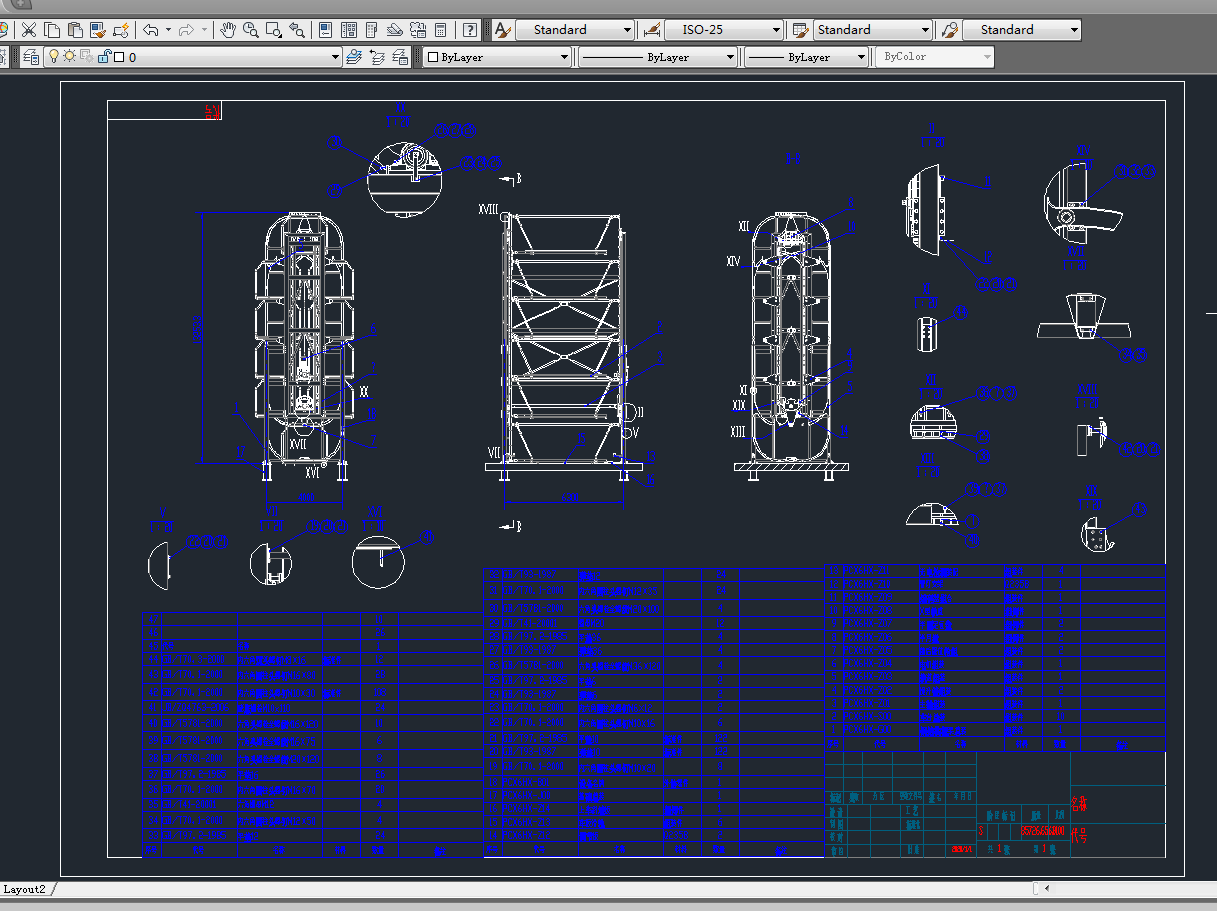The image size is (1217, 911).
Task: Expand the layer list dropdown arrow
Action: (x=335, y=57)
